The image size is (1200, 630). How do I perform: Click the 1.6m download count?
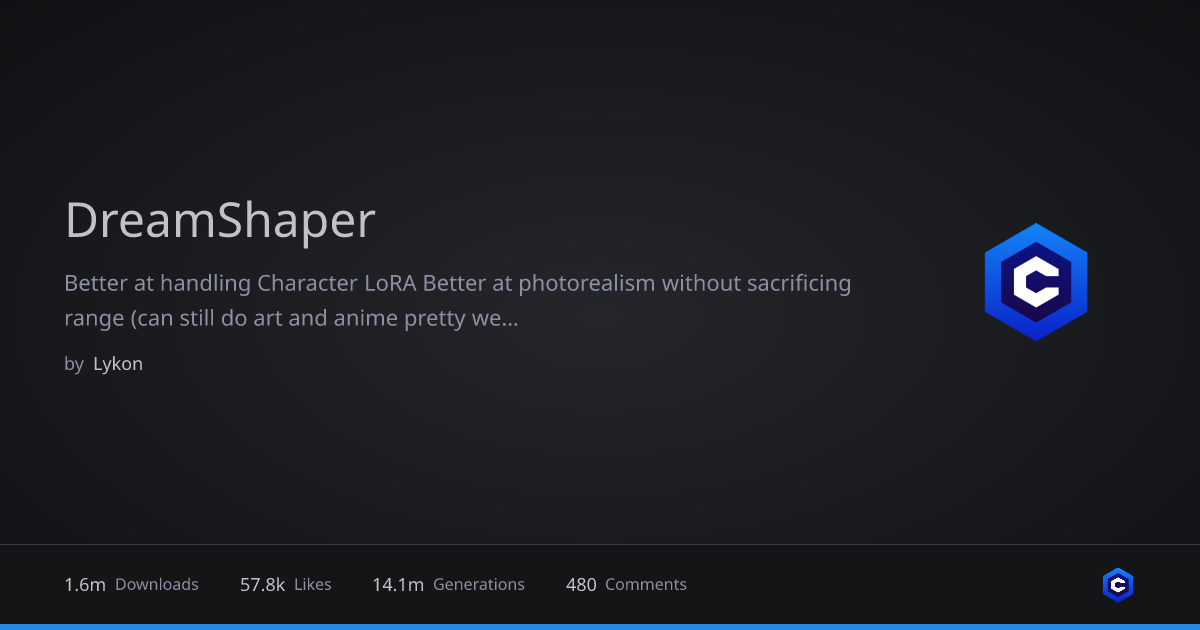coord(85,585)
